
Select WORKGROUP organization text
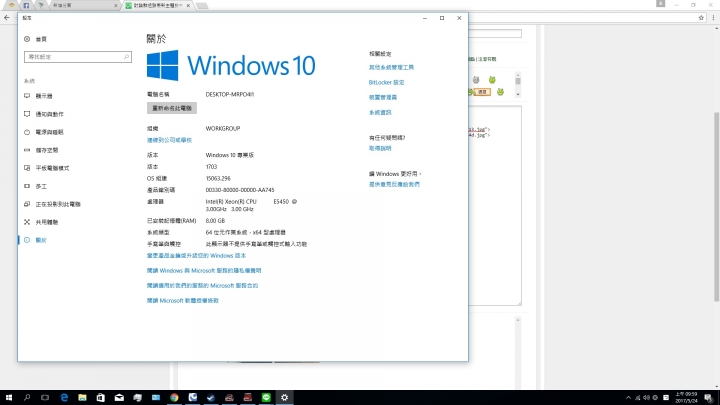(223, 129)
